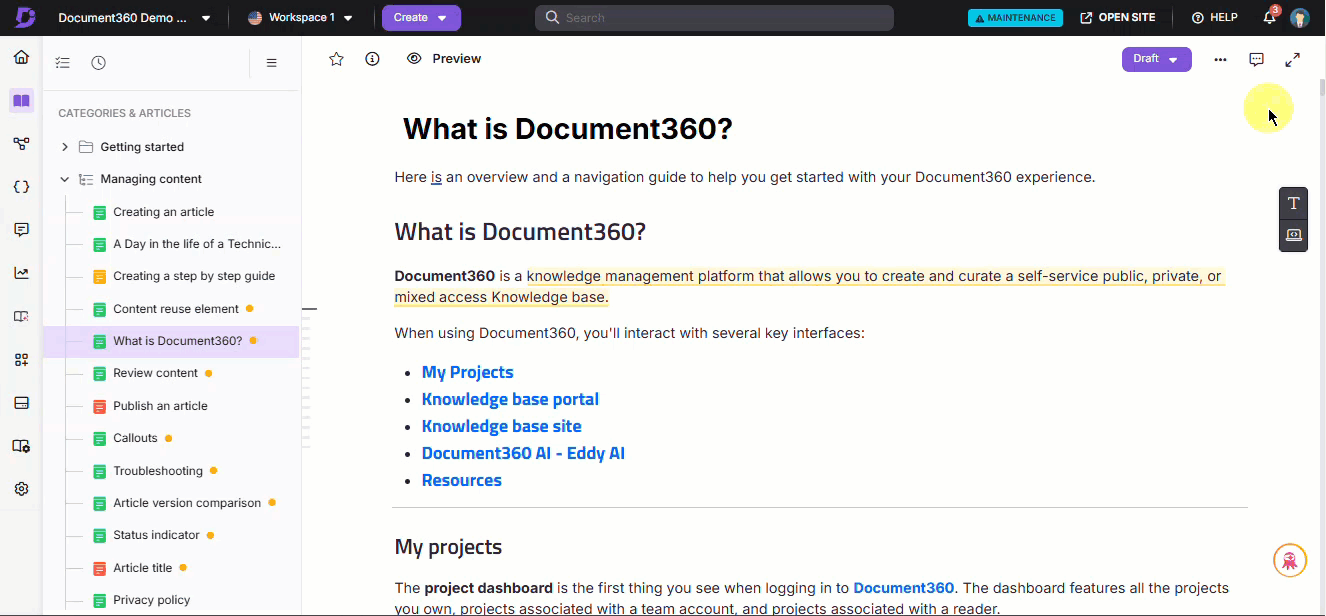This screenshot has height=616, width=1326.
Task: Open the article info icon
Action: [372, 59]
